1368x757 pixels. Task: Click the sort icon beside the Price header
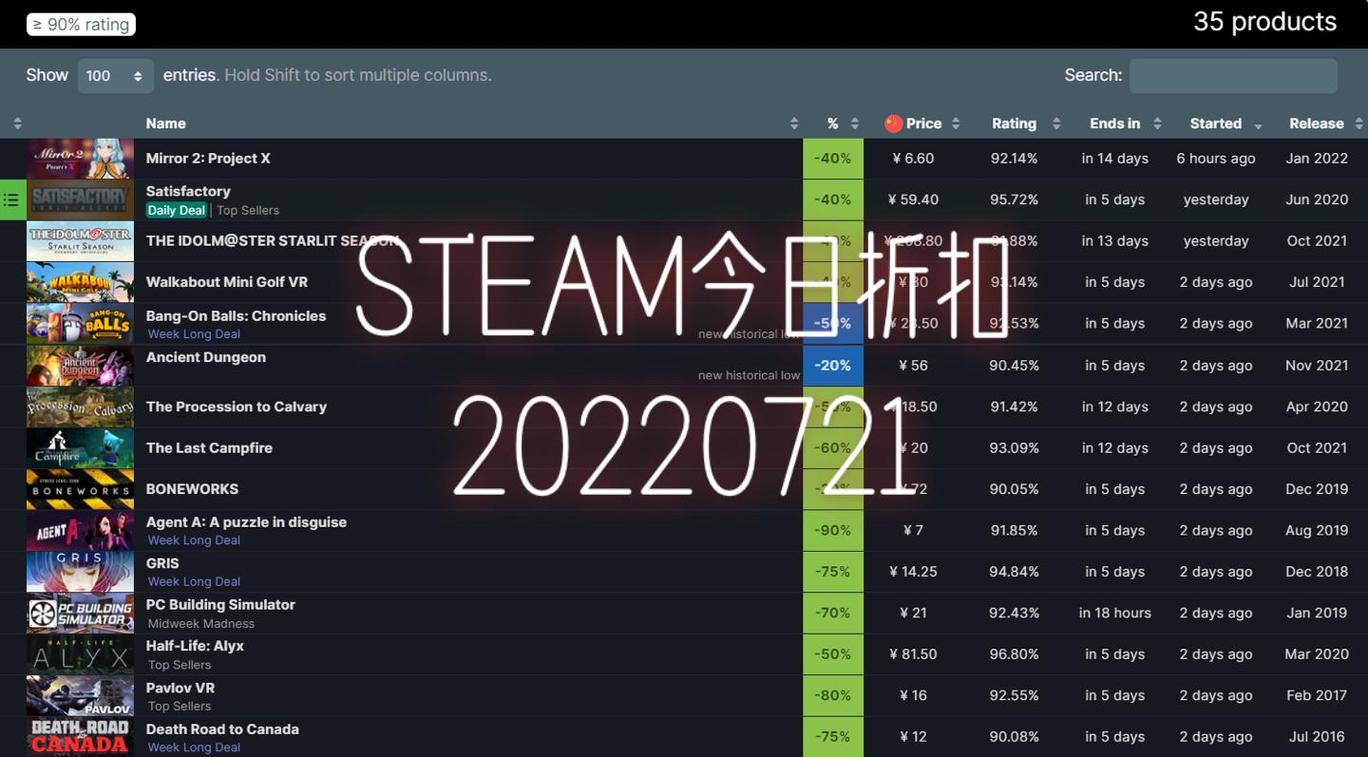coord(956,123)
